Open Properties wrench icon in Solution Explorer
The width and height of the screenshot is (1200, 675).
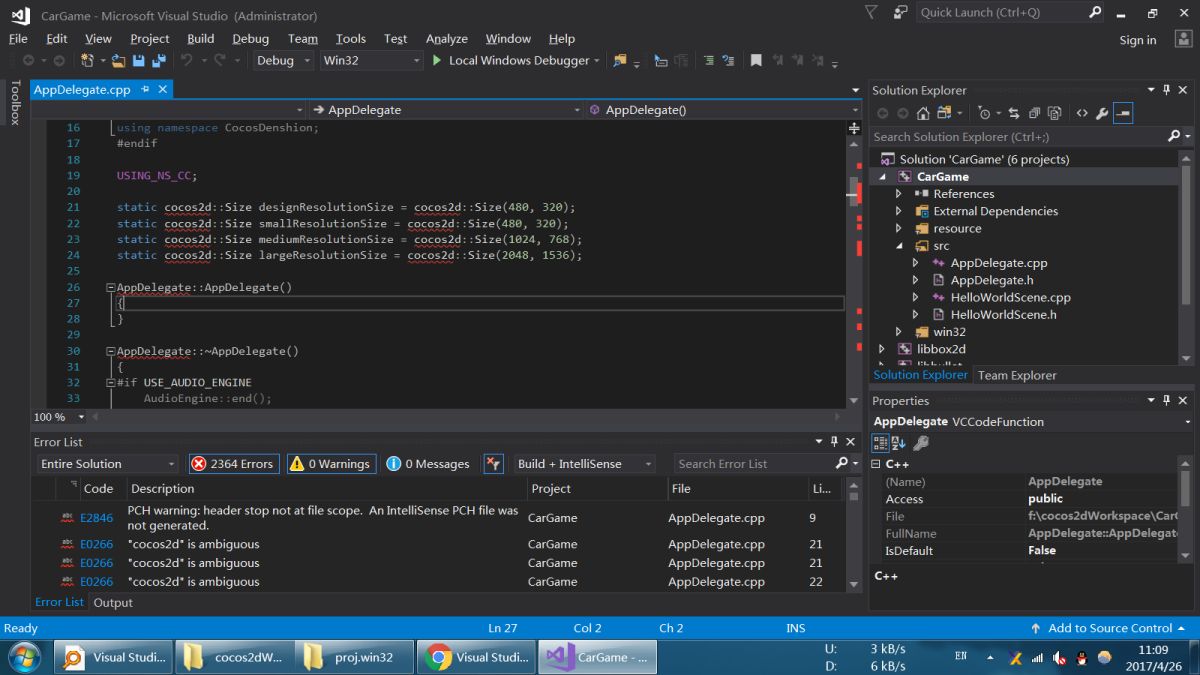pos(1101,113)
